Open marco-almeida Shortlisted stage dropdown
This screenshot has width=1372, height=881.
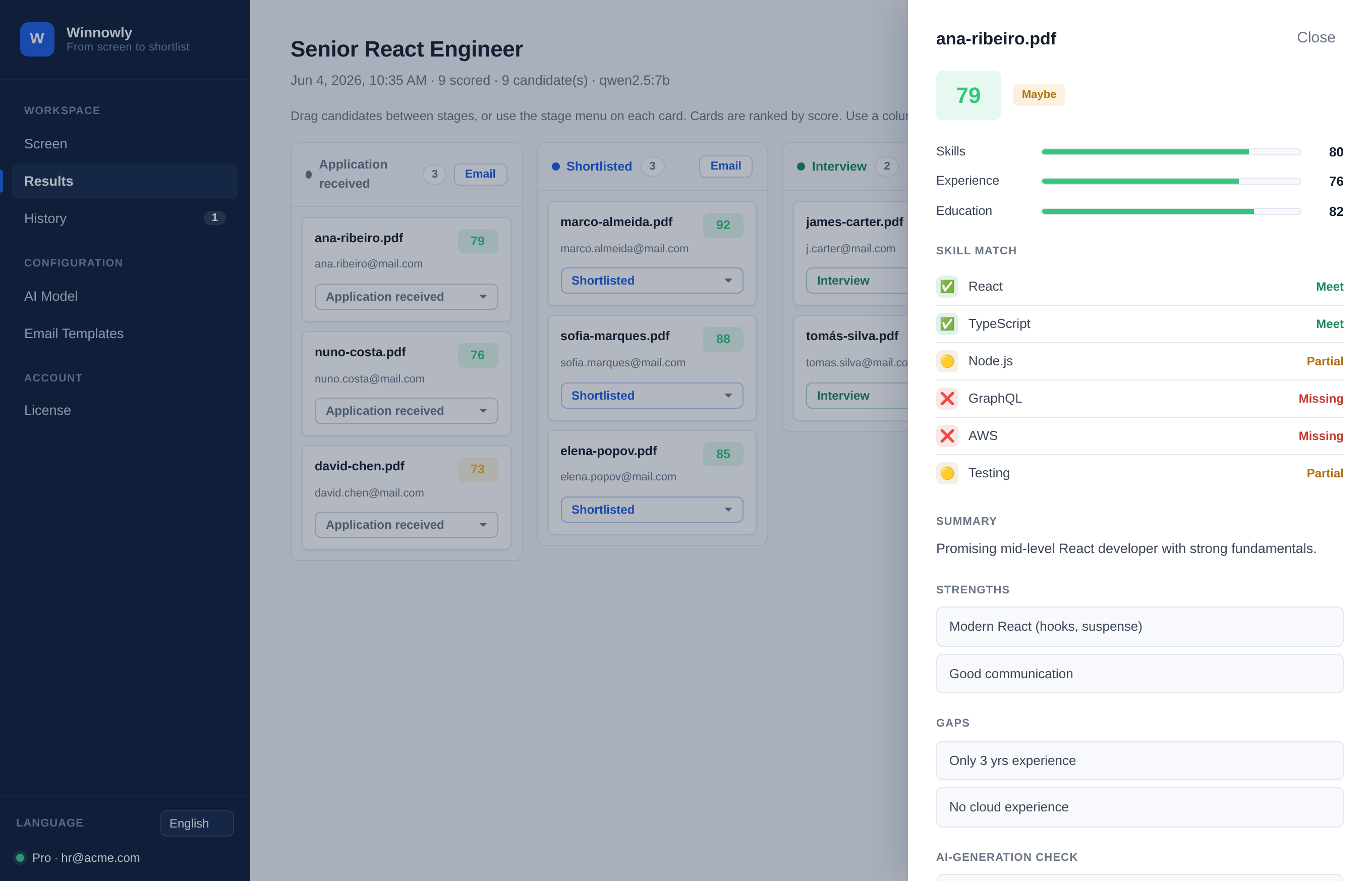coord(651,281)
